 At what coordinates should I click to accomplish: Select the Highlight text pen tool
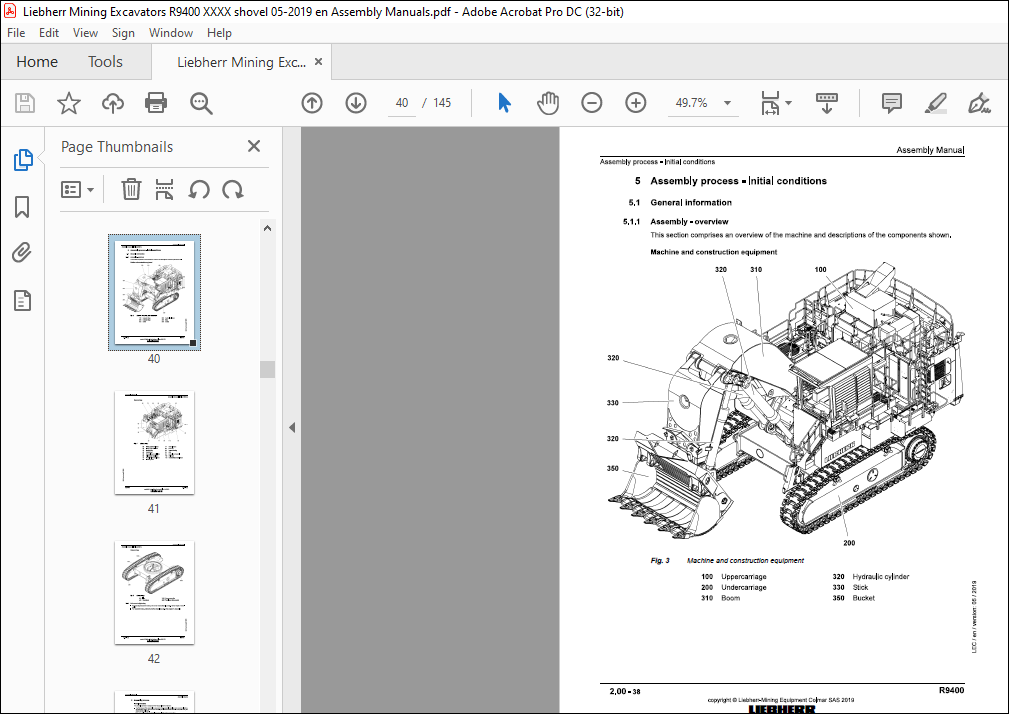(935, 103)
